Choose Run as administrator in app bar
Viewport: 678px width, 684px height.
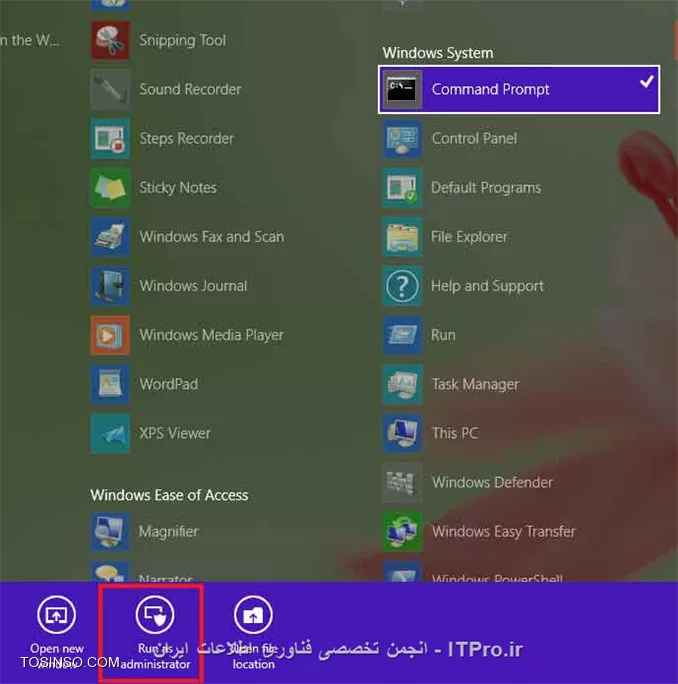click(x=155, y=632)
